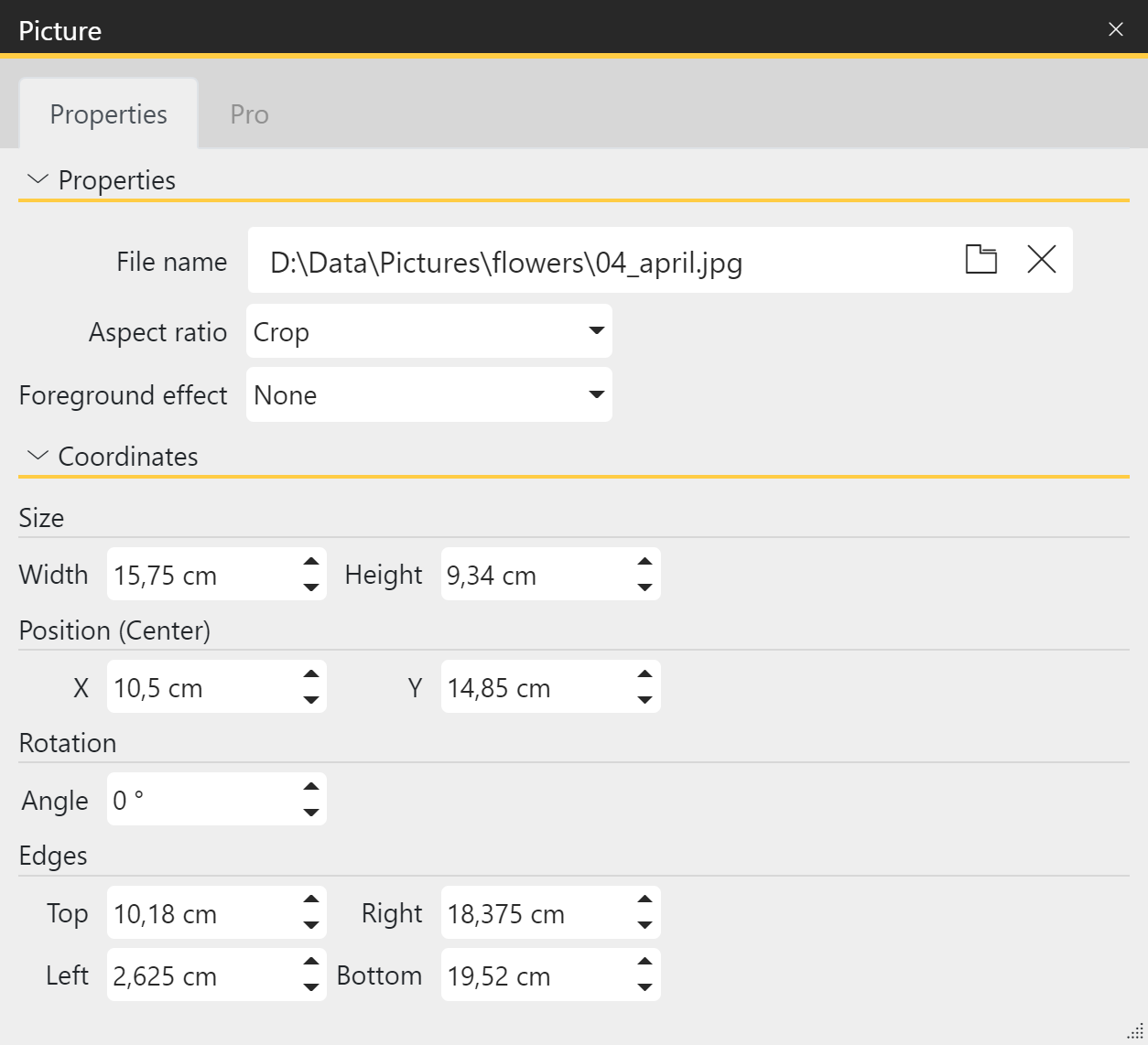This screenshot has height=1045, width=1148.
Task: Clear the file name with the X icon
Action: (x=1041, y=260)
